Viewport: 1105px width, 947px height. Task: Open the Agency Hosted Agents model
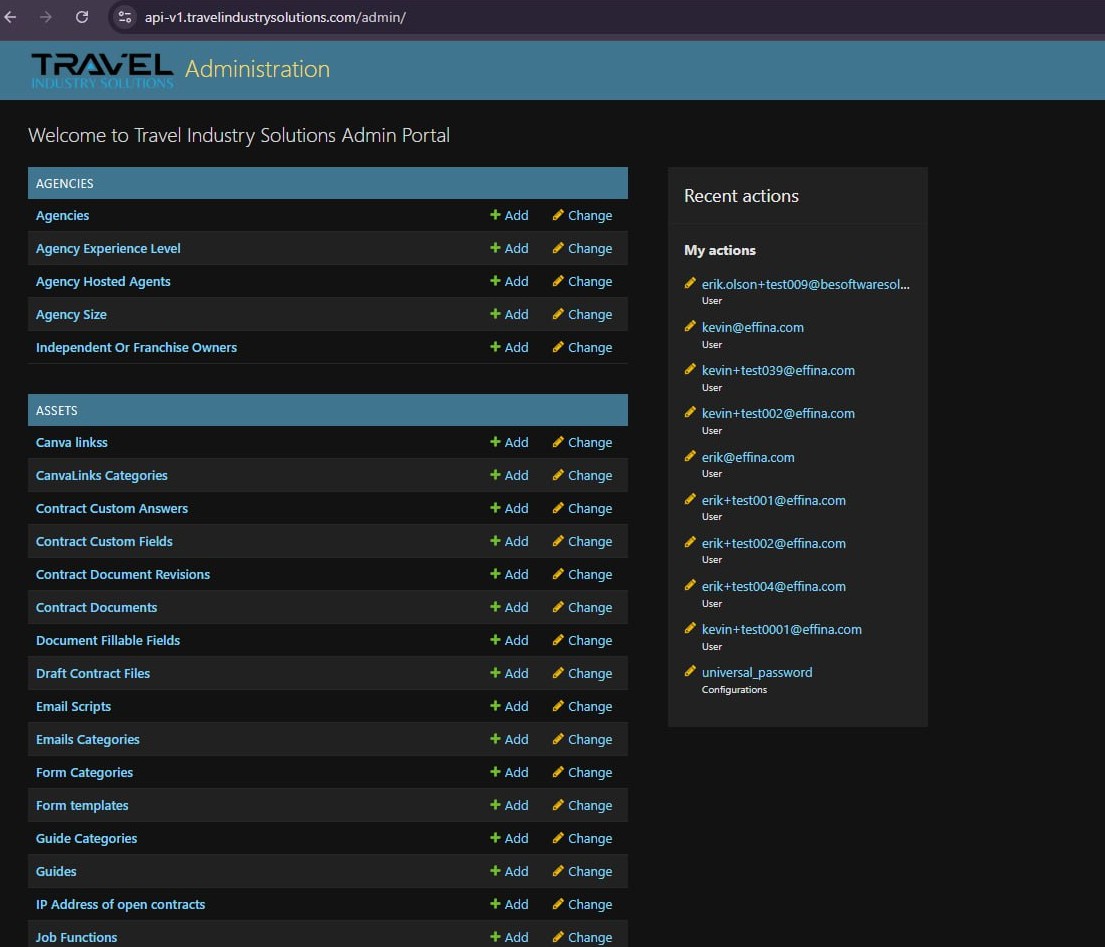[x=103, y=281]
